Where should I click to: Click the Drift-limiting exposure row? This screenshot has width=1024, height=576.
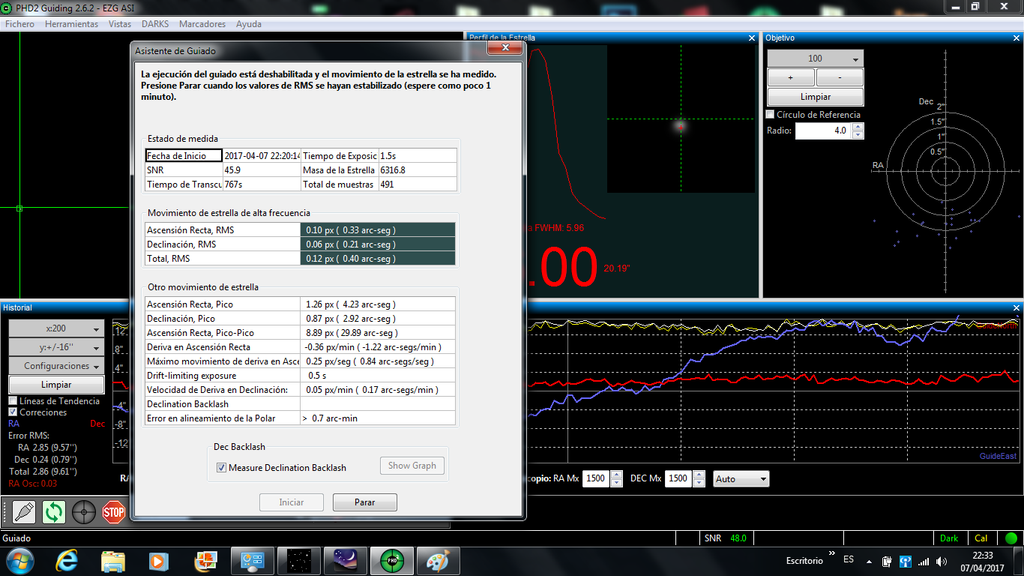[x=300, y=376]
